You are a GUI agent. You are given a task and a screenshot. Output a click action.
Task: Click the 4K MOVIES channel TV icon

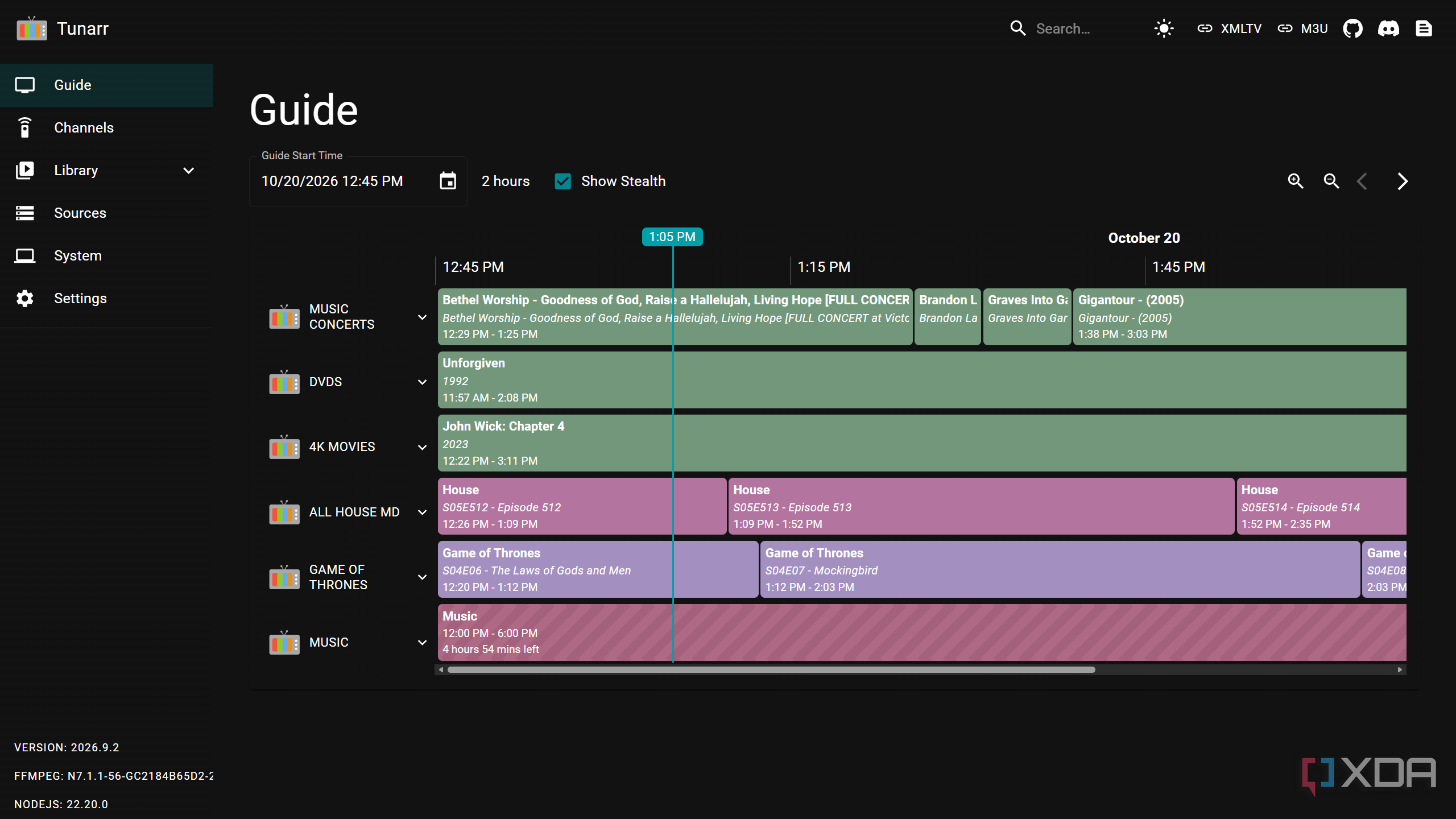pyautogui.click(x=284, y=447)
